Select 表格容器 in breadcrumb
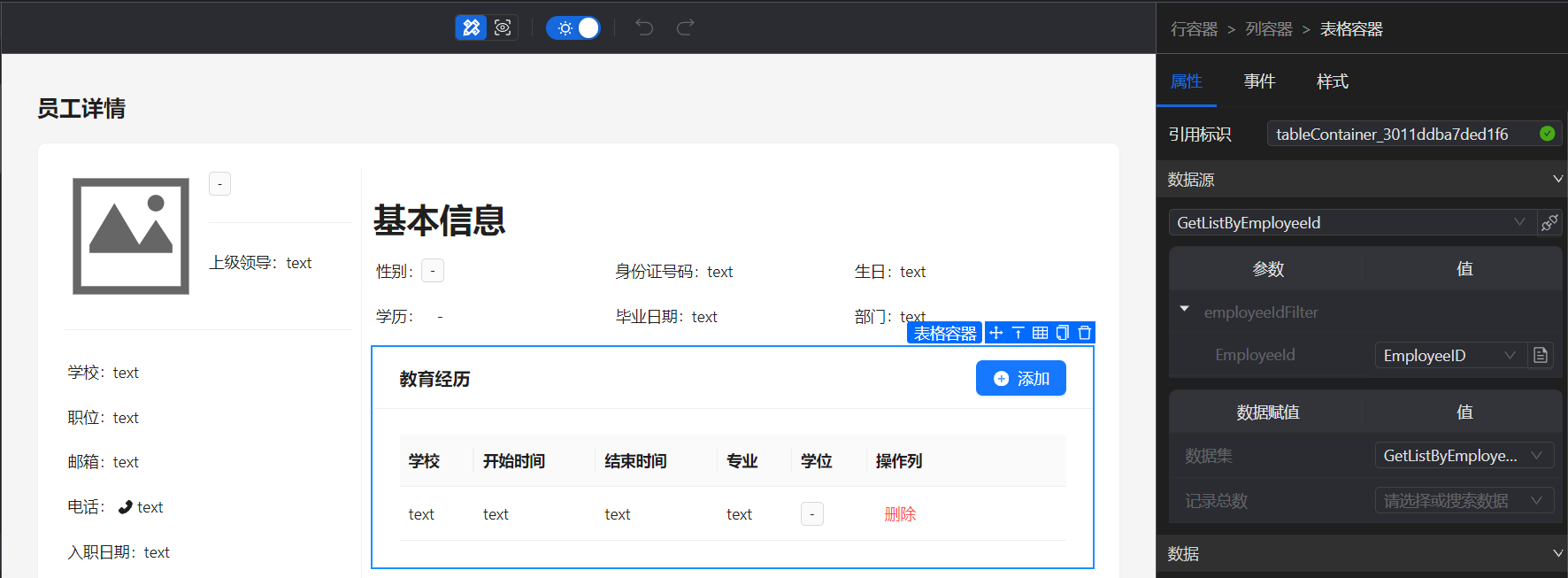 pyautogui.click(x=1351, y=29)
